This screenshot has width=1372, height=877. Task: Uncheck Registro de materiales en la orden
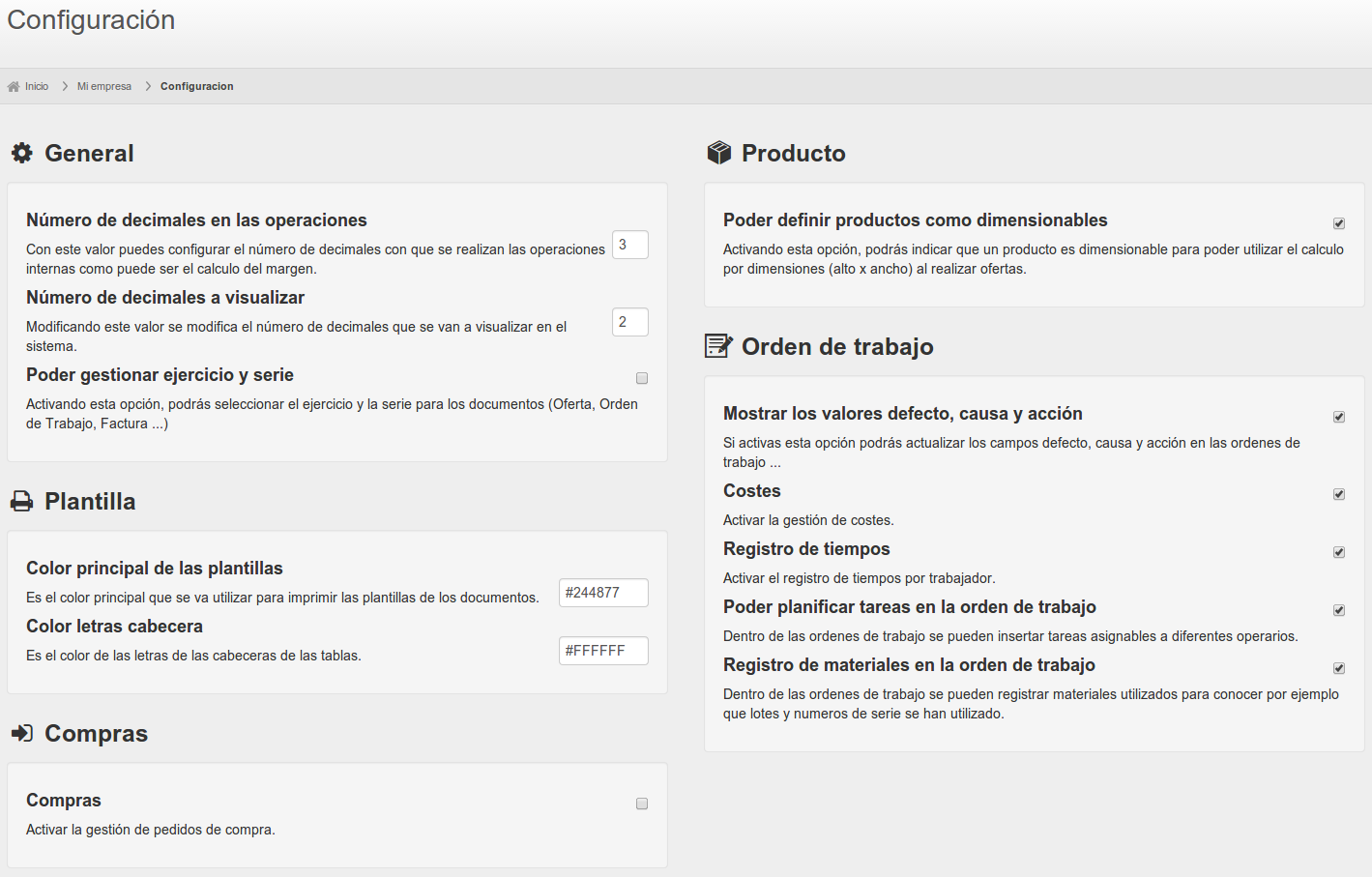(x=1339, y=668)
